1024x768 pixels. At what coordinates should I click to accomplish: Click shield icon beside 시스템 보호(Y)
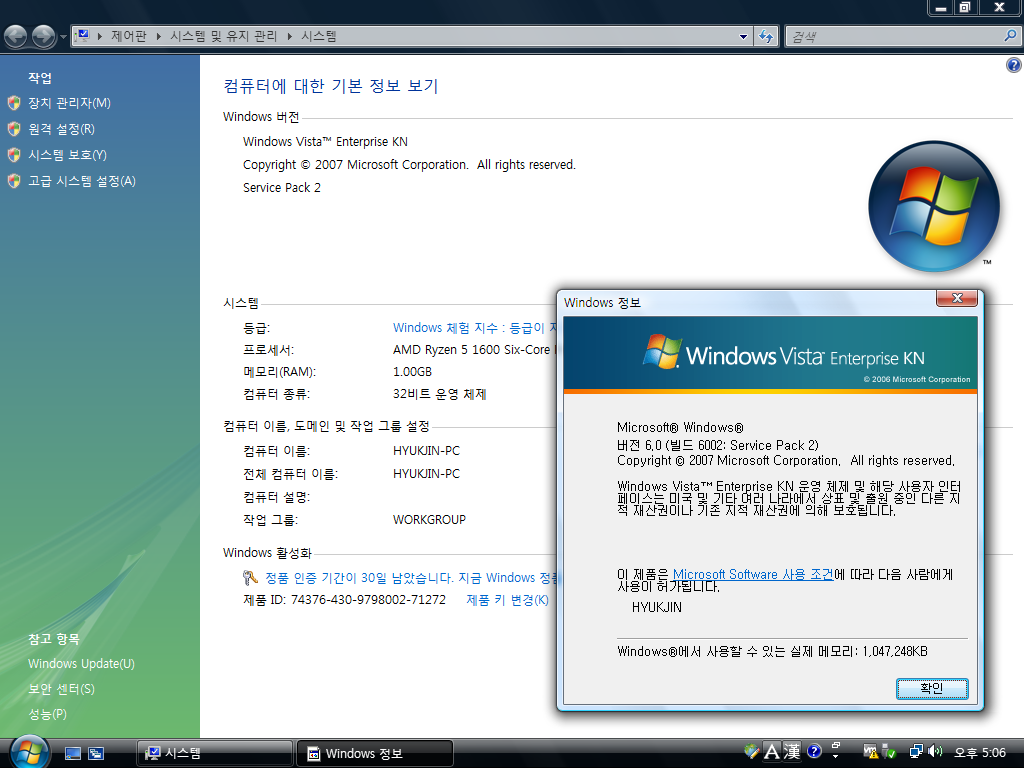14,155
